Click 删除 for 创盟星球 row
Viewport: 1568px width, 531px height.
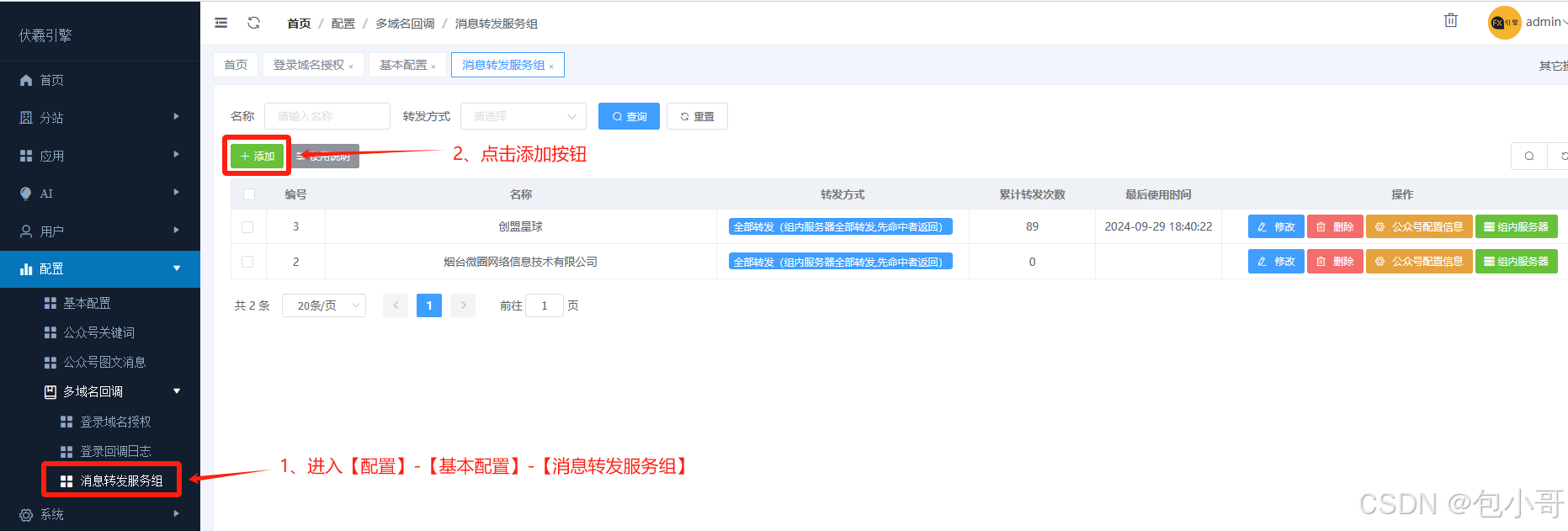point(1335,226)
